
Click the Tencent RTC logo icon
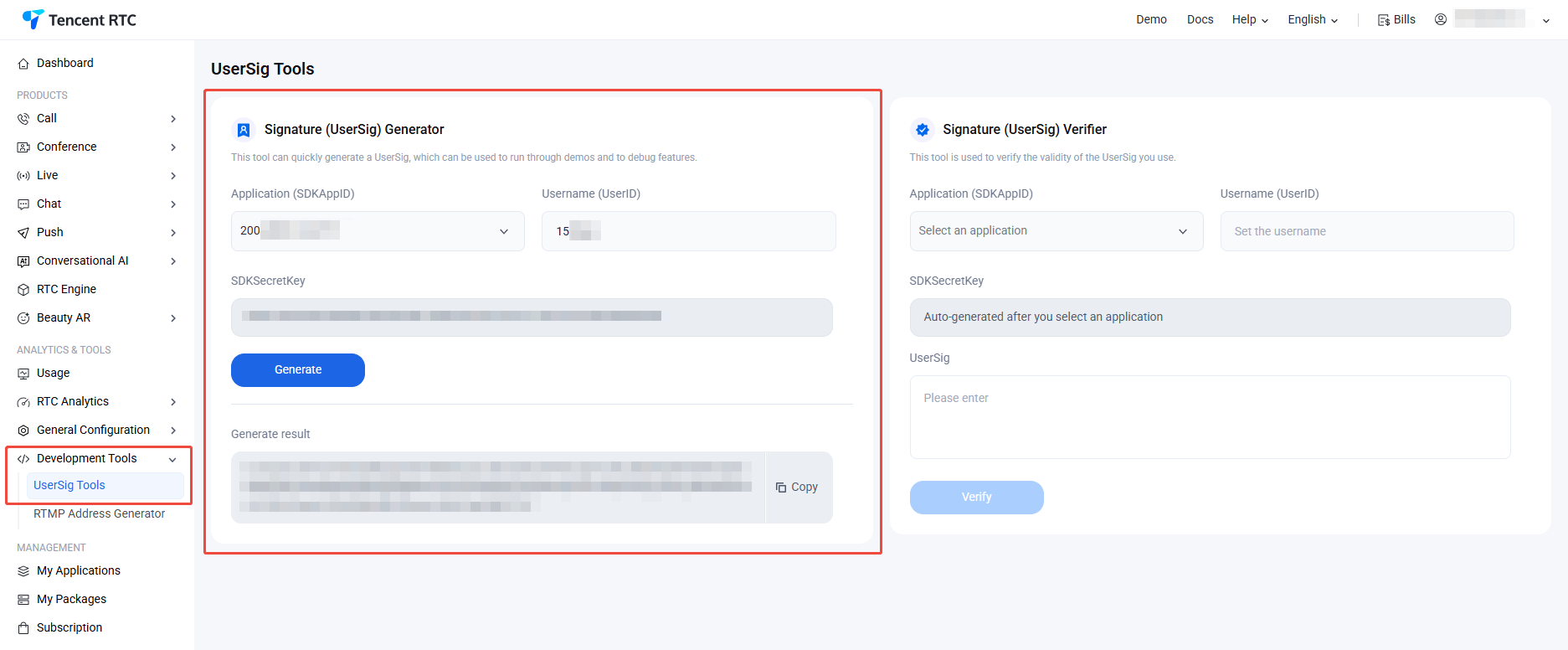pyautogui.click(x=33, y=18)
